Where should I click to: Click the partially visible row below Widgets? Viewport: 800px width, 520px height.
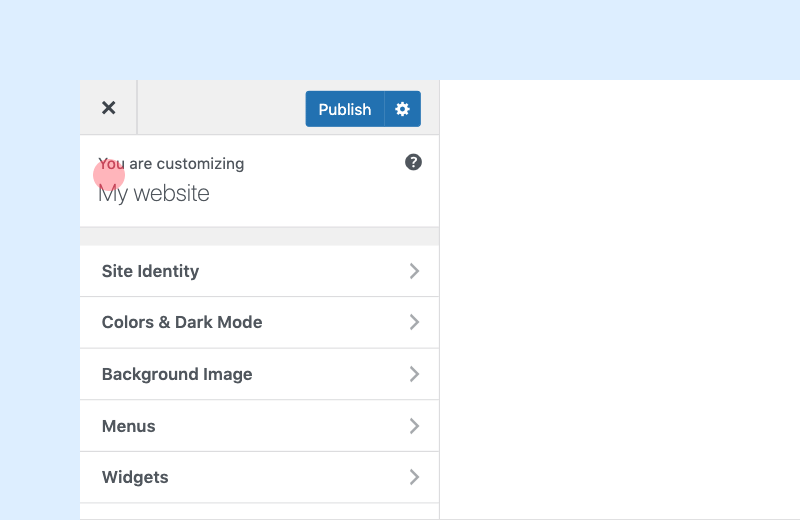tap(260, 512)
